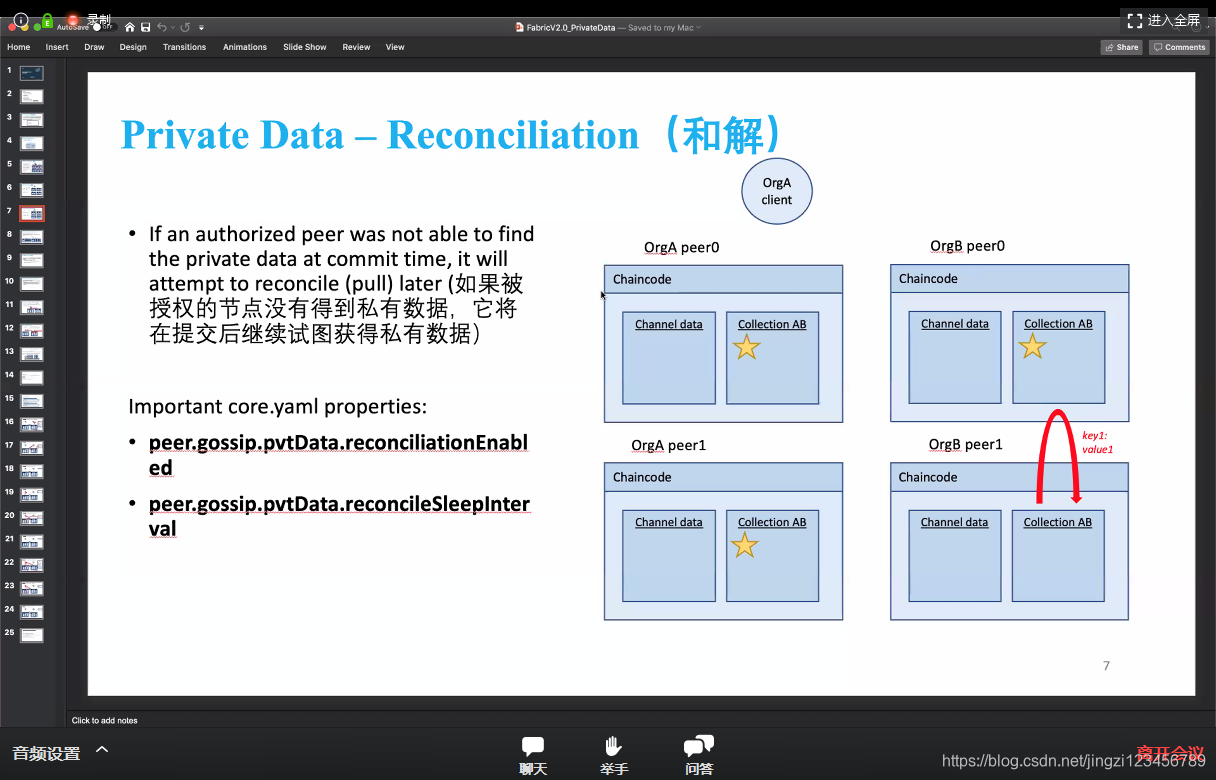This screenshot has height=780, width=1216.
Task: Click the OrgA client circle shape
Action: coord(776,191)
